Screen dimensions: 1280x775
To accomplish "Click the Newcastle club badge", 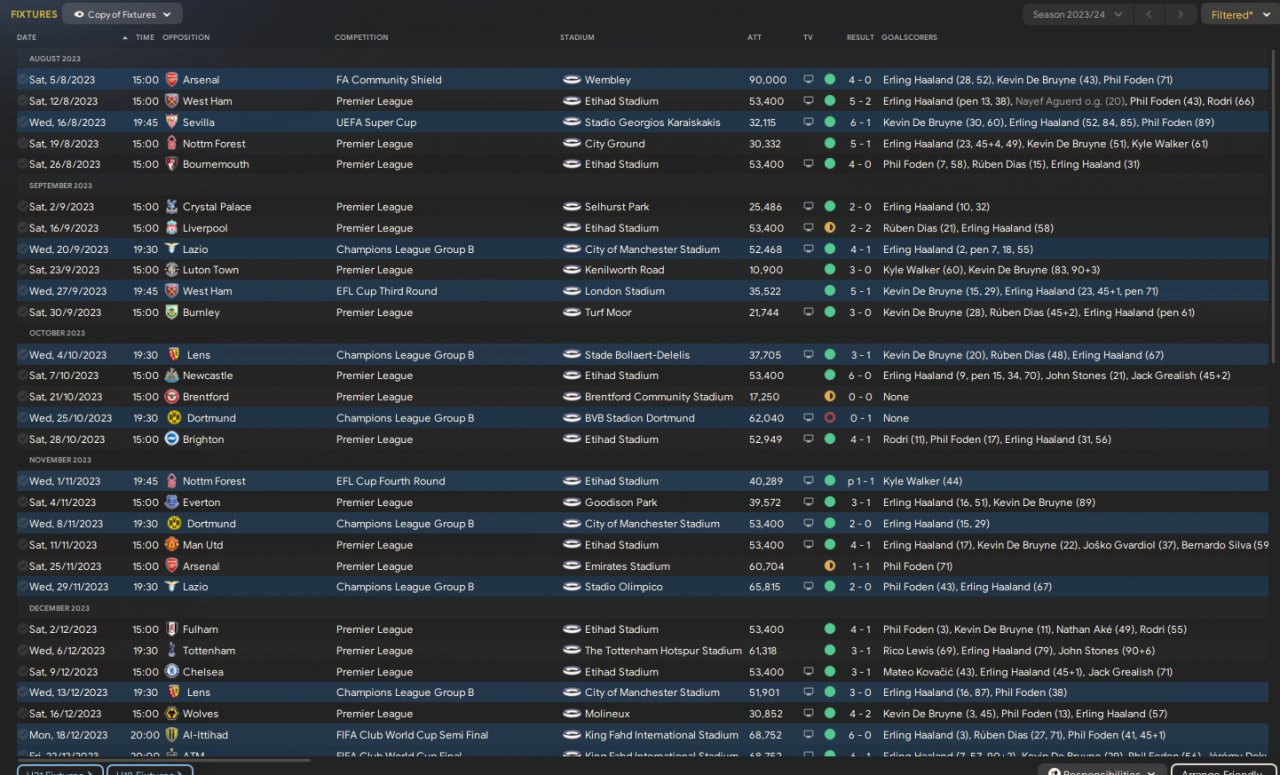I will click(x=171, y=376).
